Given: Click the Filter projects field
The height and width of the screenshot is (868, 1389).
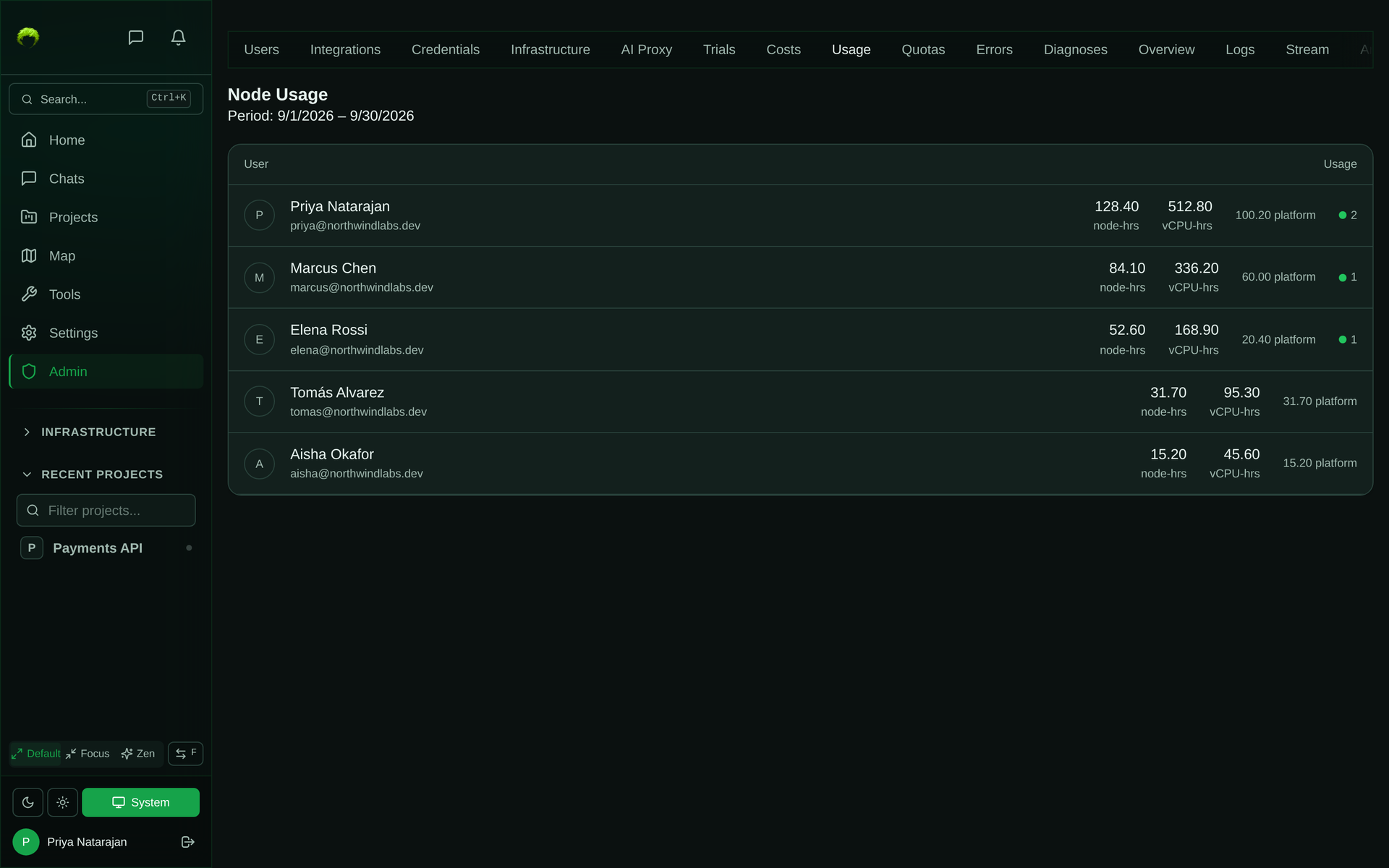Looking at the screenshot, I should tap(106, 510).
